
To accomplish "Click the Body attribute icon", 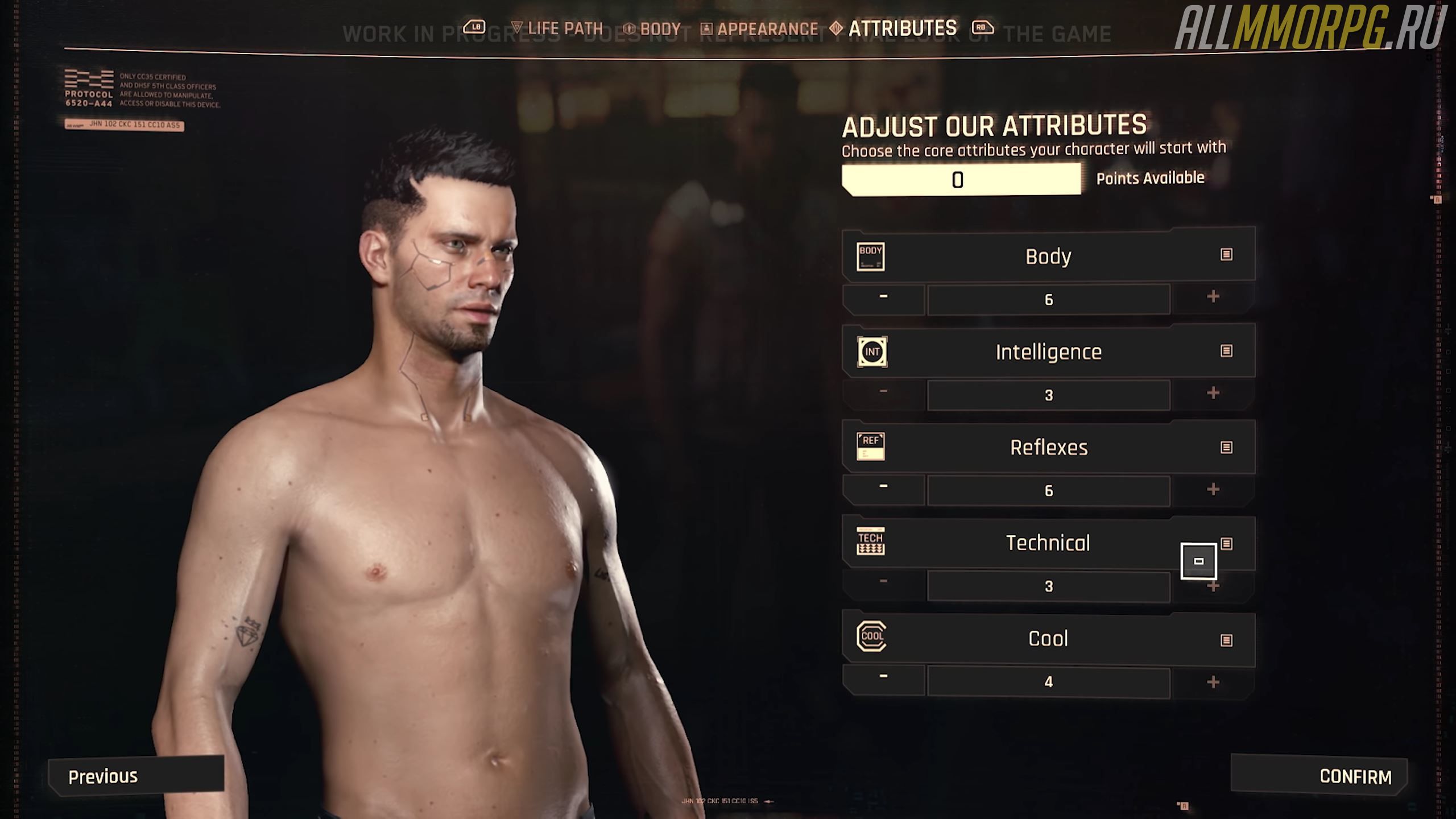I will pos(870,257).
